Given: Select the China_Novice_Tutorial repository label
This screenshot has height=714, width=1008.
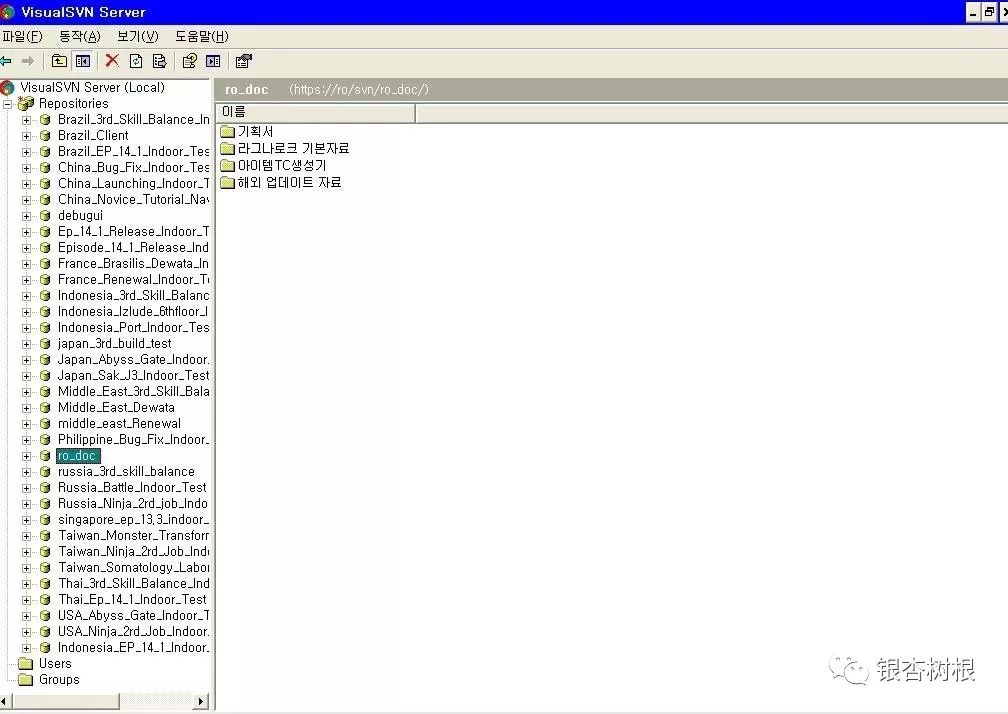Looking at the screenshot, I should pos(134,200).
